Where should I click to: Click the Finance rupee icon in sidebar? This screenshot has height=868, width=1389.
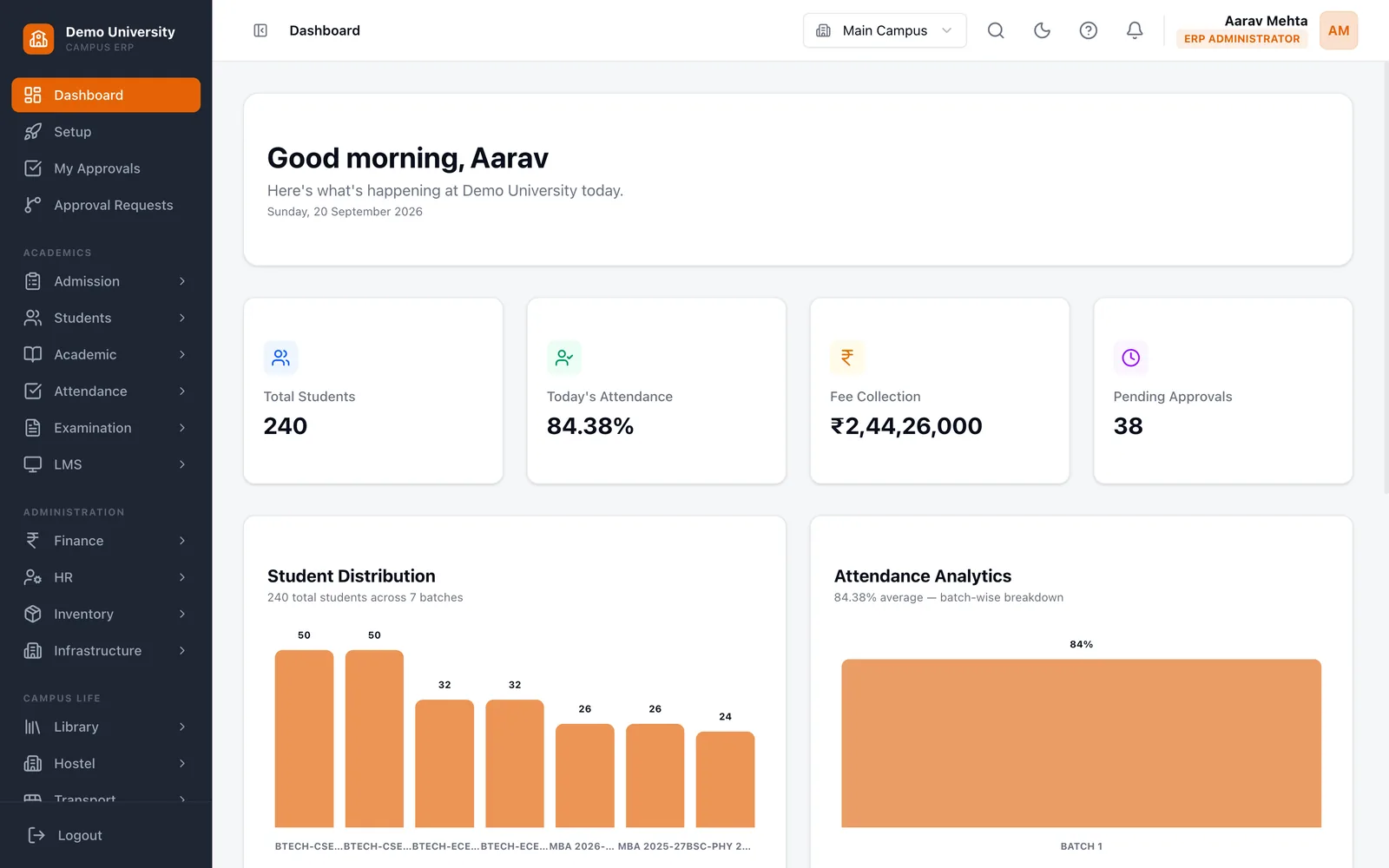coord(33,541)
